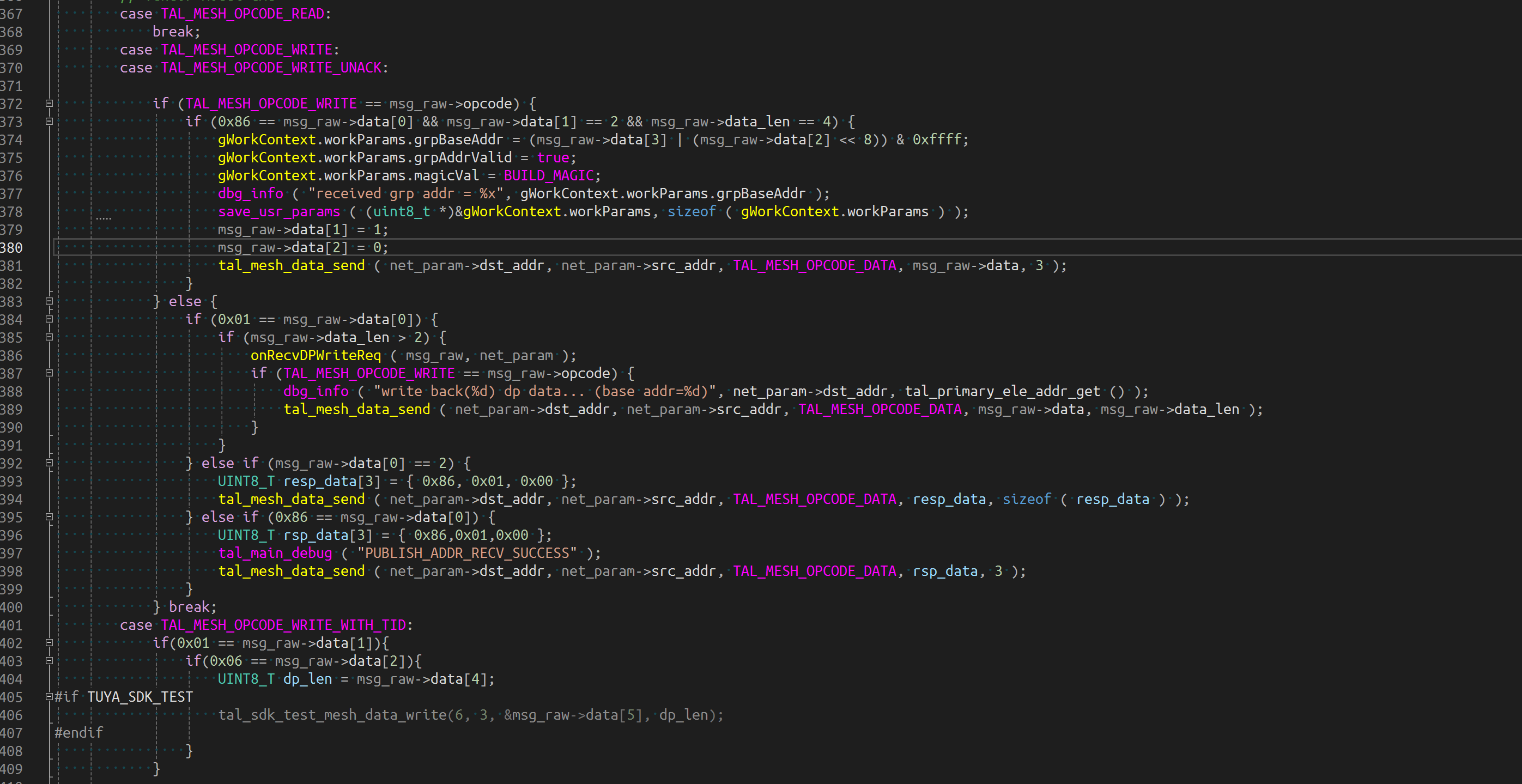The image size is (1522, 784).
Task: Collapse the #if TUYA_SDK_TEST preprocessor fold
Action: click(50, 697)
